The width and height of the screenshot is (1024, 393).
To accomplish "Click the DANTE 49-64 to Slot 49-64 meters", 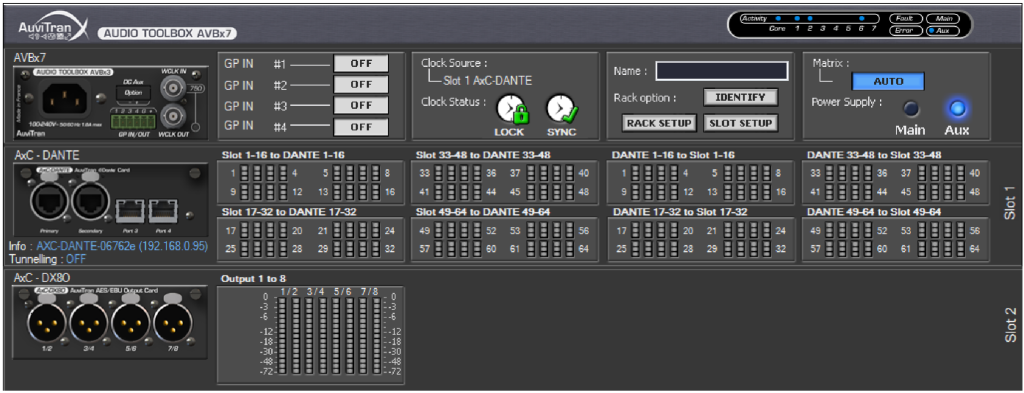I will (x=896, y=239).
